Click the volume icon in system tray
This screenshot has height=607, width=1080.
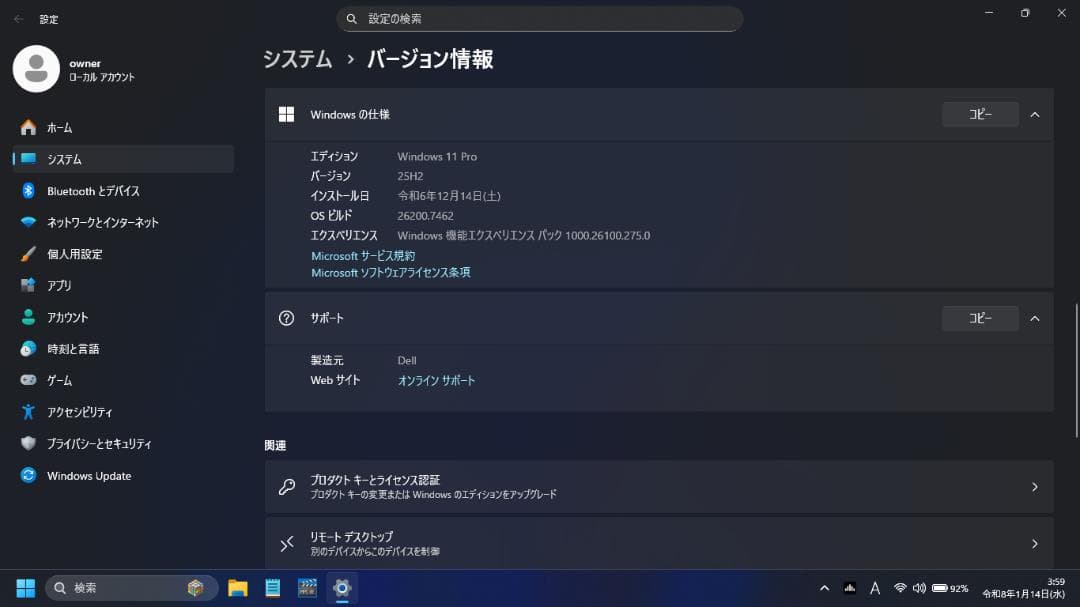[x=918, y=588]
